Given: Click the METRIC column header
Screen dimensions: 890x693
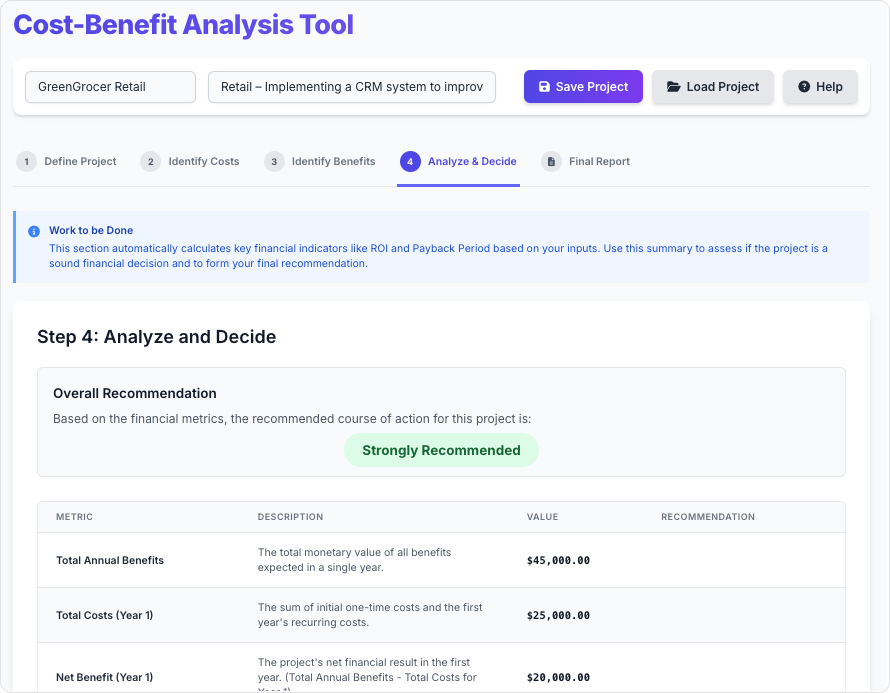Looking at the screenshot, I should pyautogui.click(x=74, y=517).
